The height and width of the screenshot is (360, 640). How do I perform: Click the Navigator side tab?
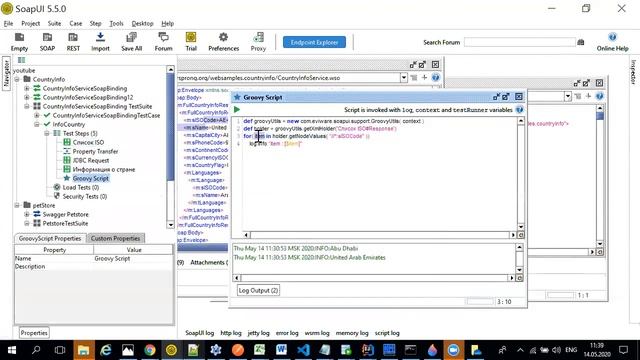pyautogui.click(x=6, y=73)
